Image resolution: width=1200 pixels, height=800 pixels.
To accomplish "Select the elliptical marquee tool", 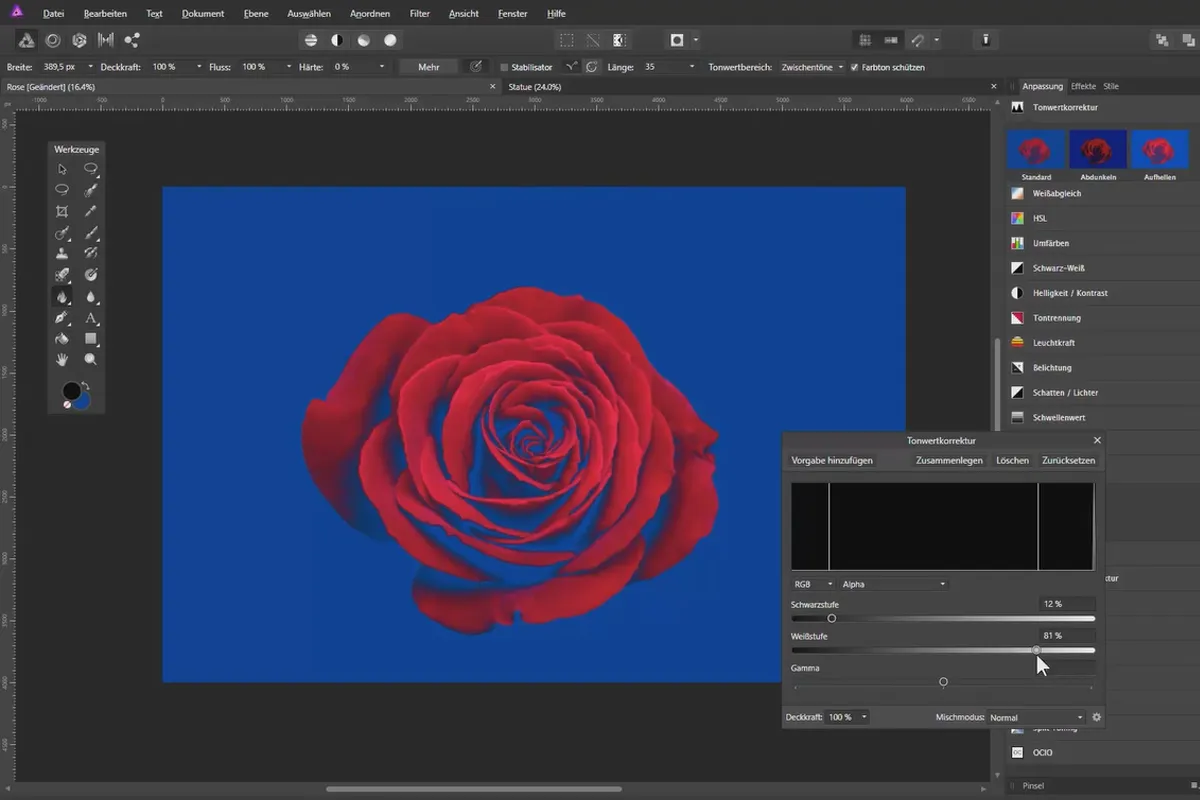I will [x=62, y=190].
